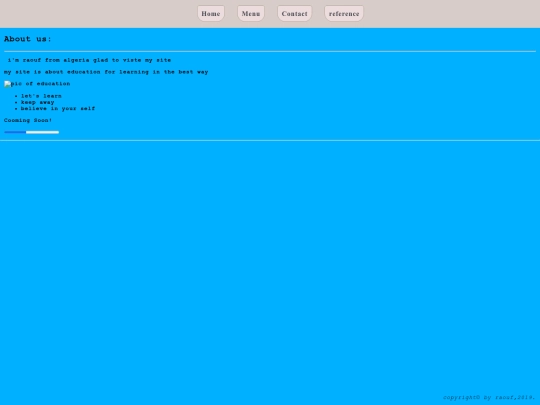Click the copyright by raouf footer text
The width and height of the screenshot is (540, 405).
(x=489, y=397)
